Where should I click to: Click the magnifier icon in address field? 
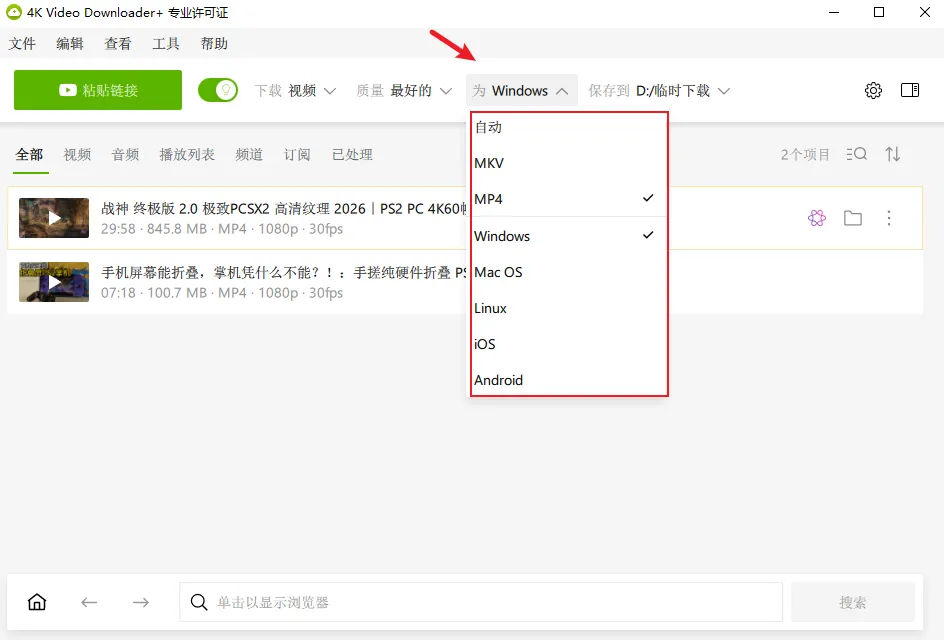coord(199,602)
